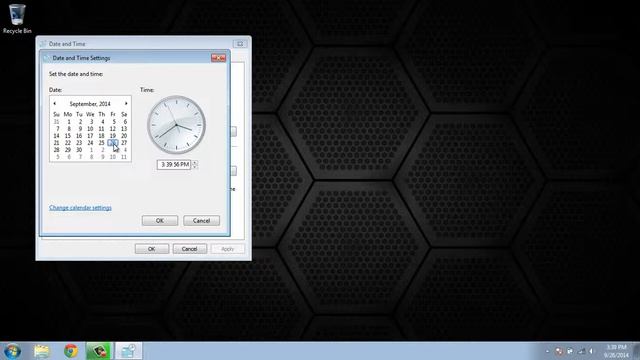Click the taskbar clock and date
Screen dimensions: 640x360
tap(616, 351)
